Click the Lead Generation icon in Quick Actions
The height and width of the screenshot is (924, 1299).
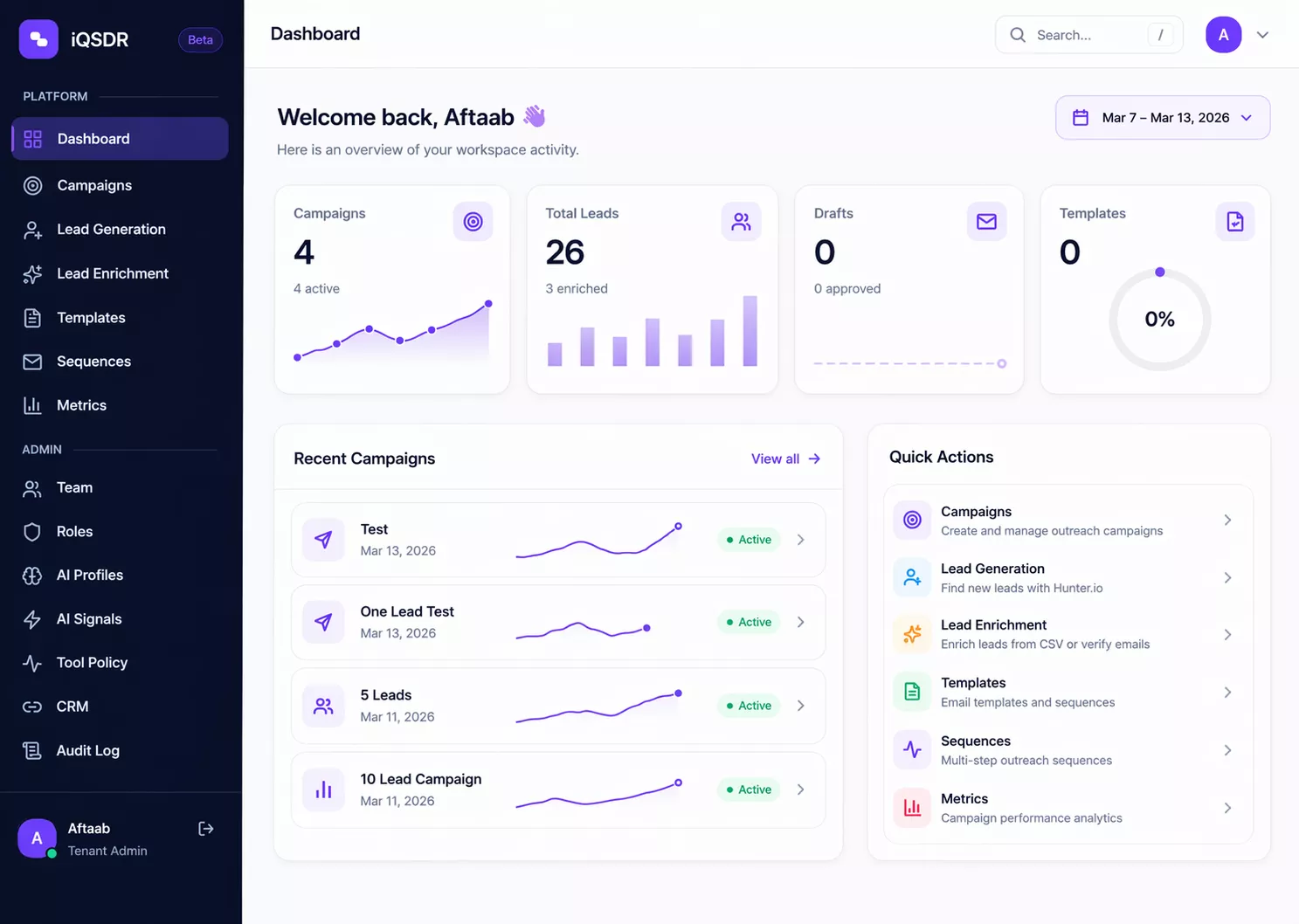(912, 577)
